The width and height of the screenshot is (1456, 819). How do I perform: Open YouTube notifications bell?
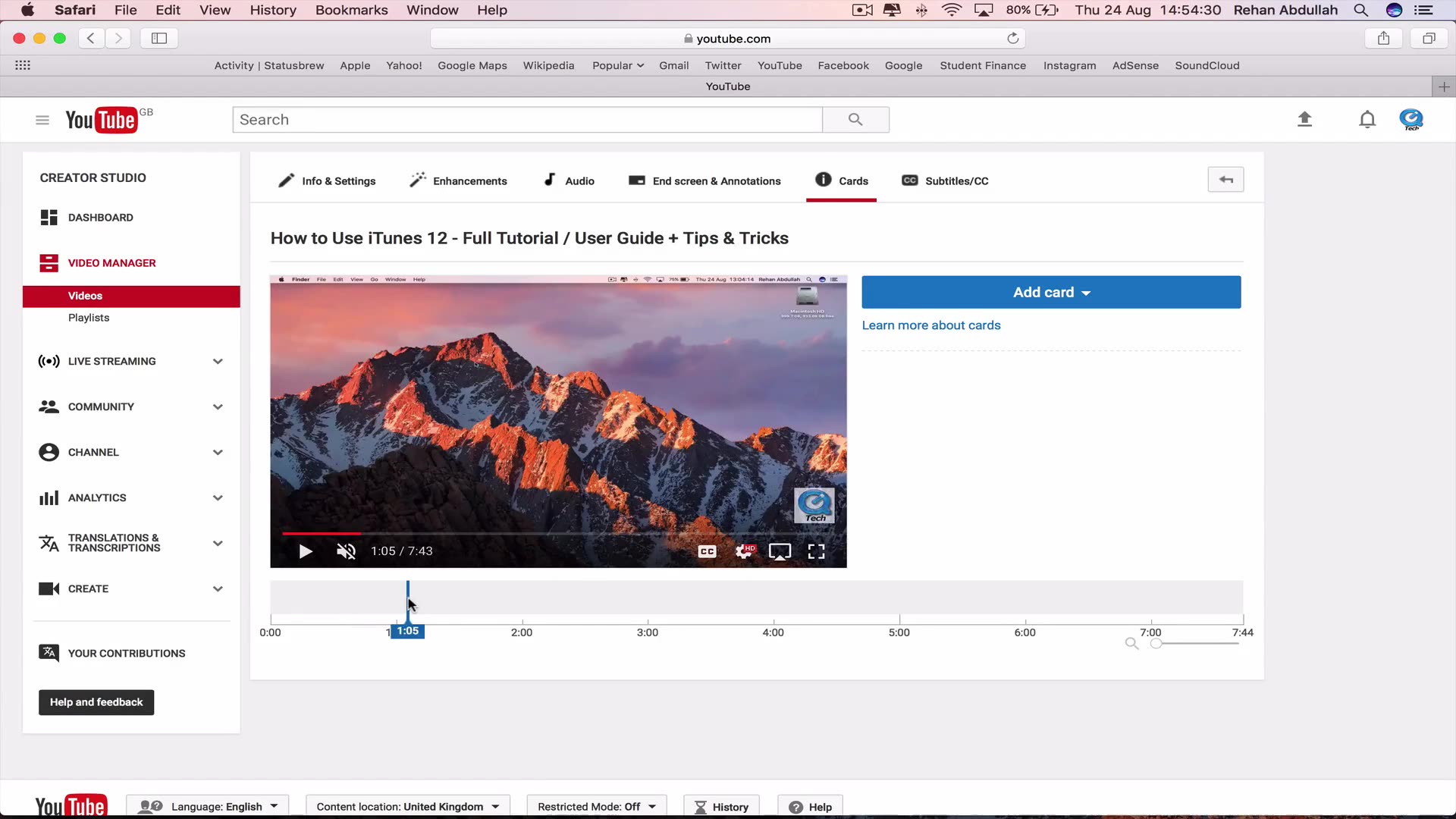click(1367, 119)
